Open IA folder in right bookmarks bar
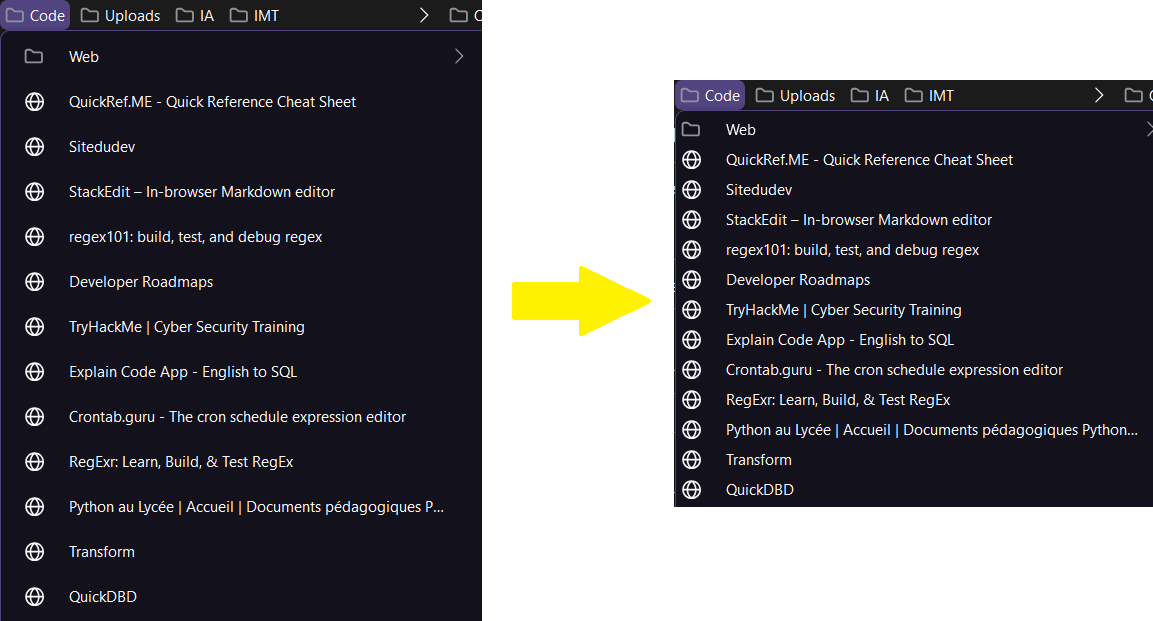This screenshot has width=1153, height=621. pyautogui.click(x=870, y=96)
